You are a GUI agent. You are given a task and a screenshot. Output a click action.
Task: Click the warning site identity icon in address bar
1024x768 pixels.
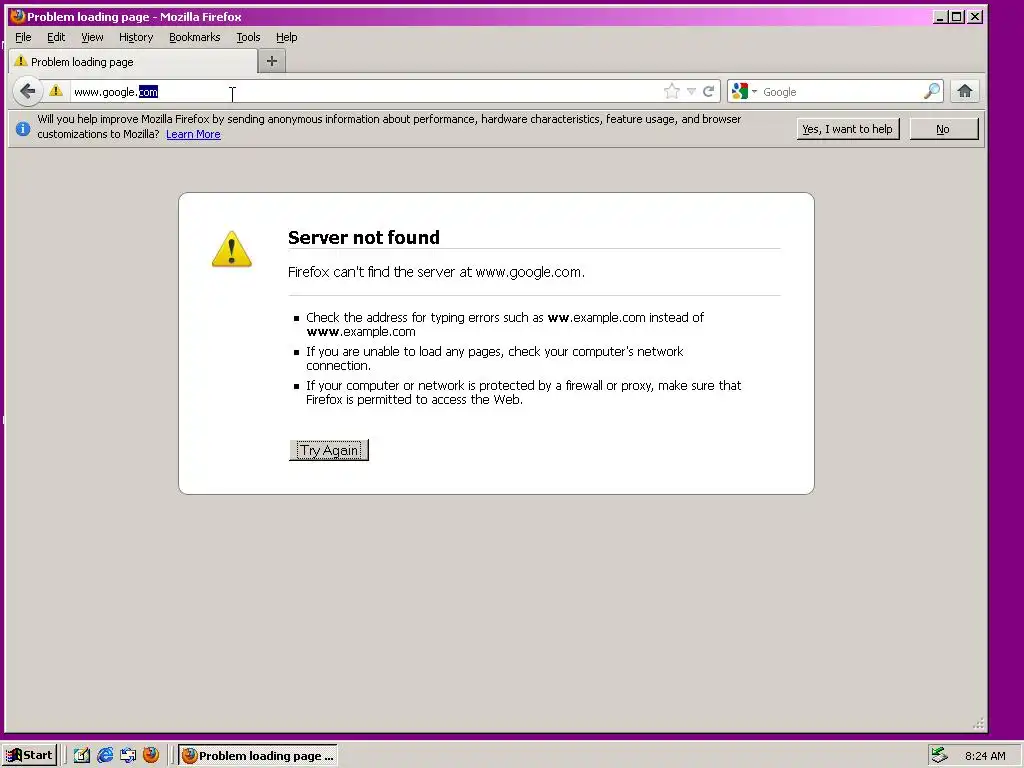pyautogui.click(x=56, y=91)
